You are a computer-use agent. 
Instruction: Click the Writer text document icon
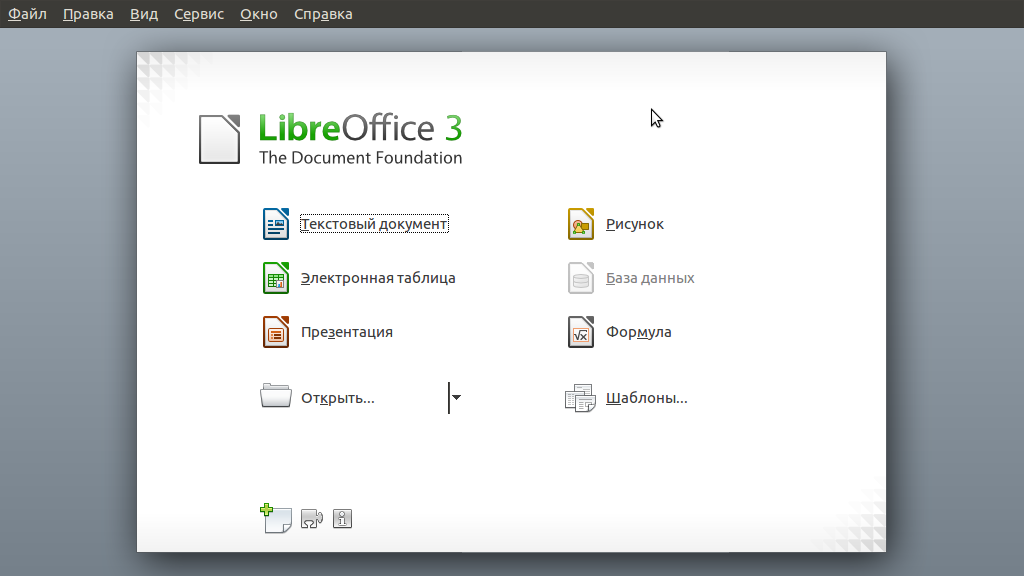click(x=276, y=224)
